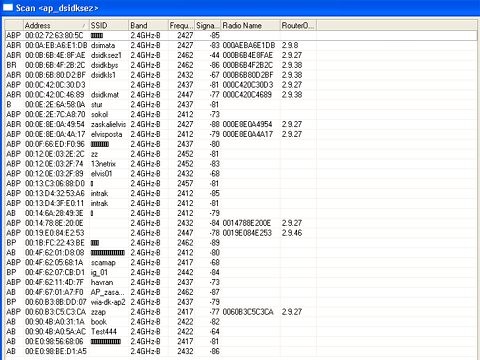Select the 13netrix network row
Image resolution: width=480 pixels, height=360 pixels.
[x=241, y=164]
